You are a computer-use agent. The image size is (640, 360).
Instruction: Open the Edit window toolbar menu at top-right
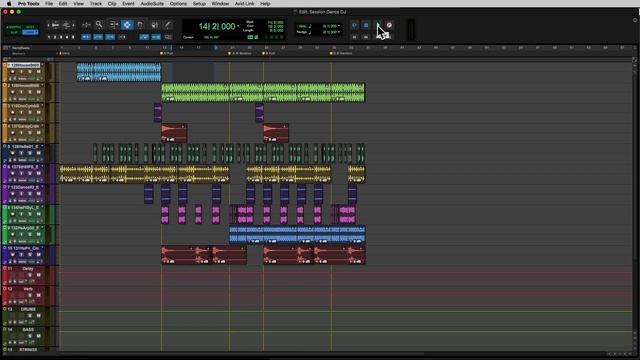tap(635, 20)
